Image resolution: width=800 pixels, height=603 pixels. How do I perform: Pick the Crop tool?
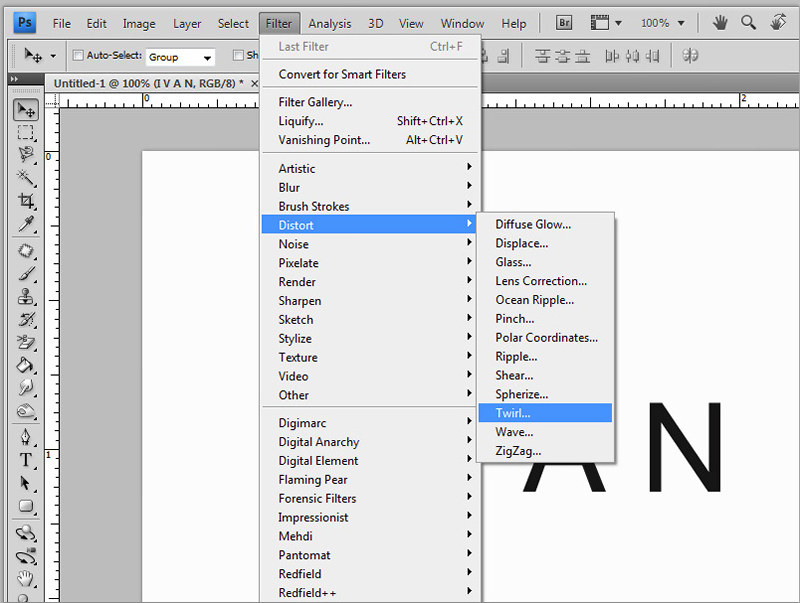[26, 200]
